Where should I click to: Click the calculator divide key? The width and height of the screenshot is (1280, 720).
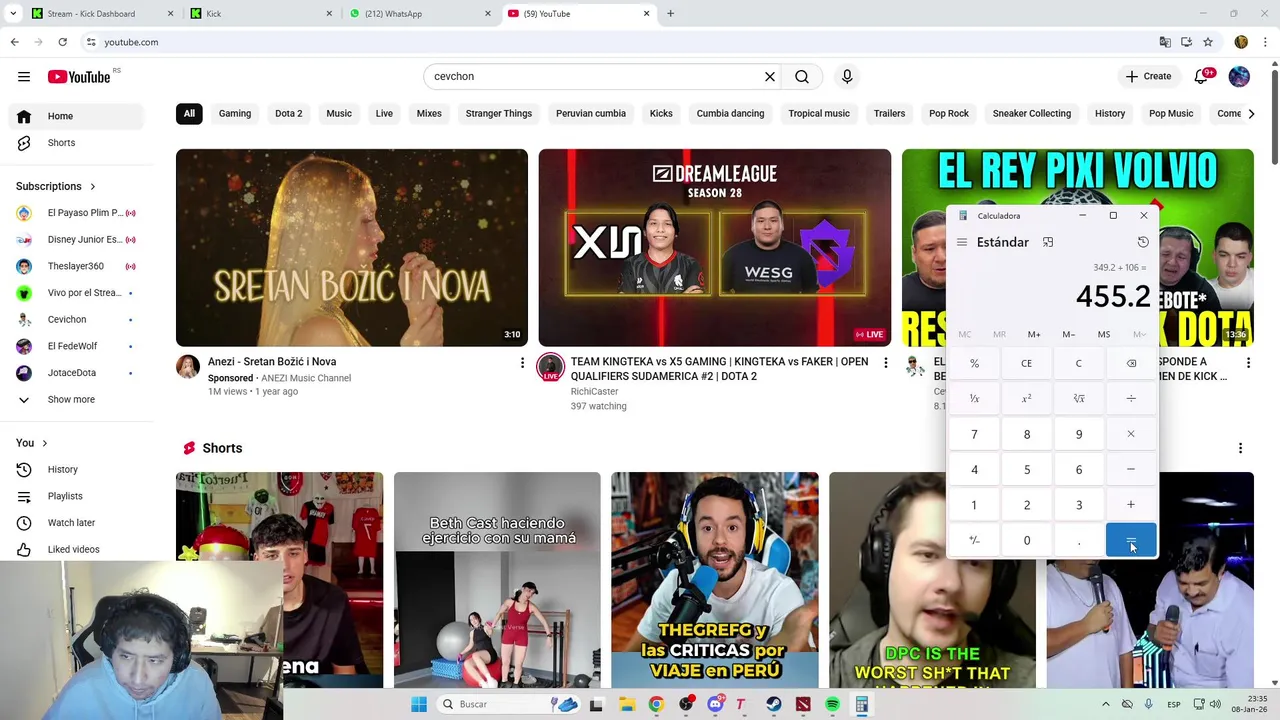(1131, 398)
